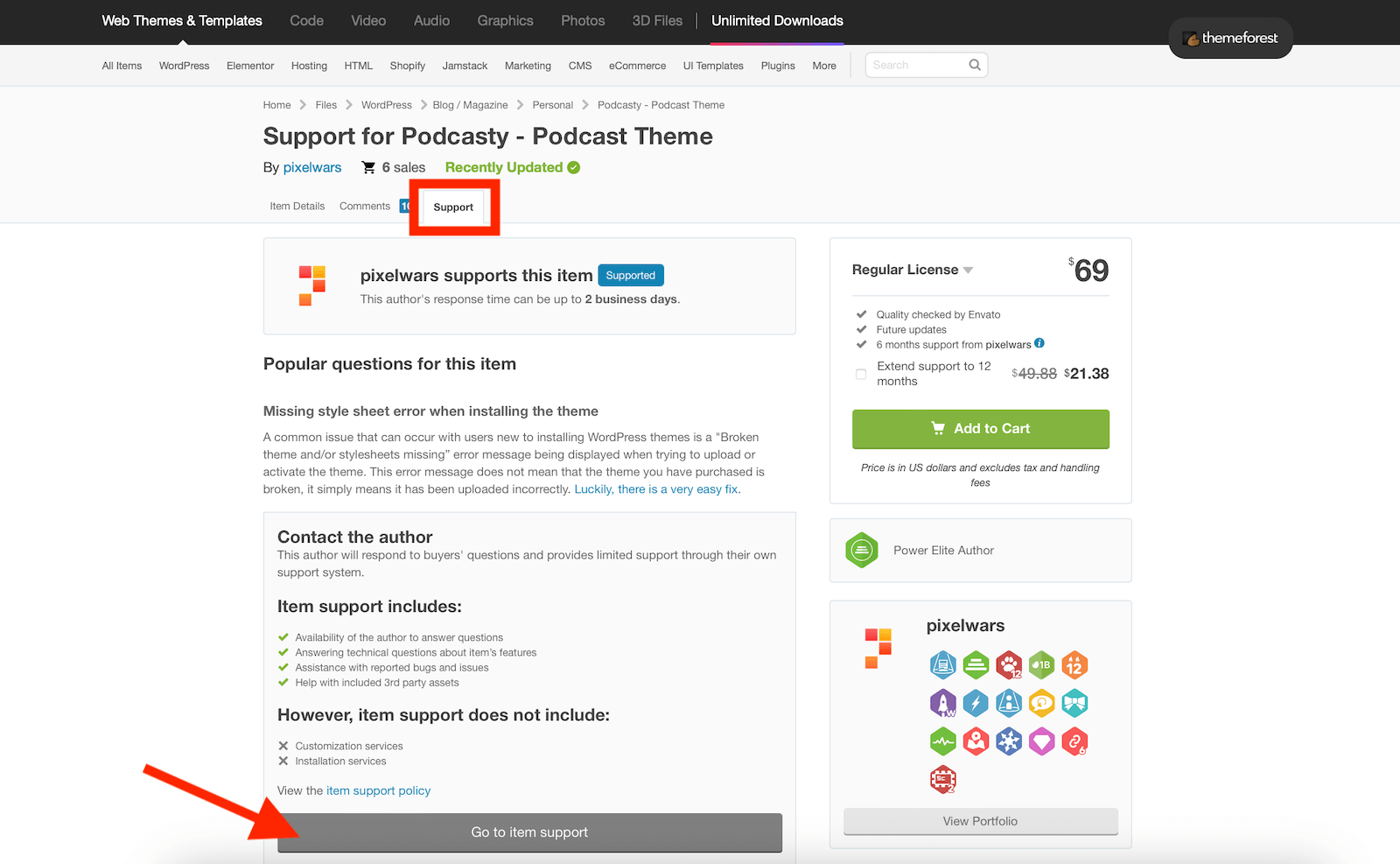Select All Items in the category bar
The height and width of the screenshot is (864, 1400).
pyautogui.click(x=122, y=66)
